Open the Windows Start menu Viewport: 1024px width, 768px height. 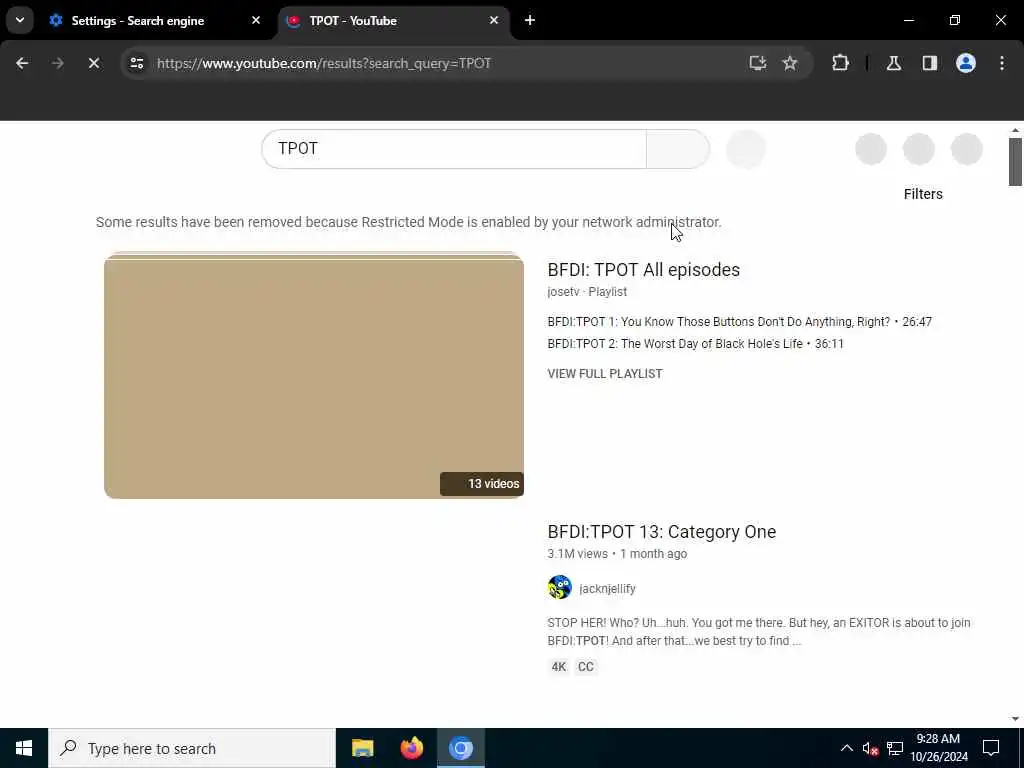[x=24, y=748]
